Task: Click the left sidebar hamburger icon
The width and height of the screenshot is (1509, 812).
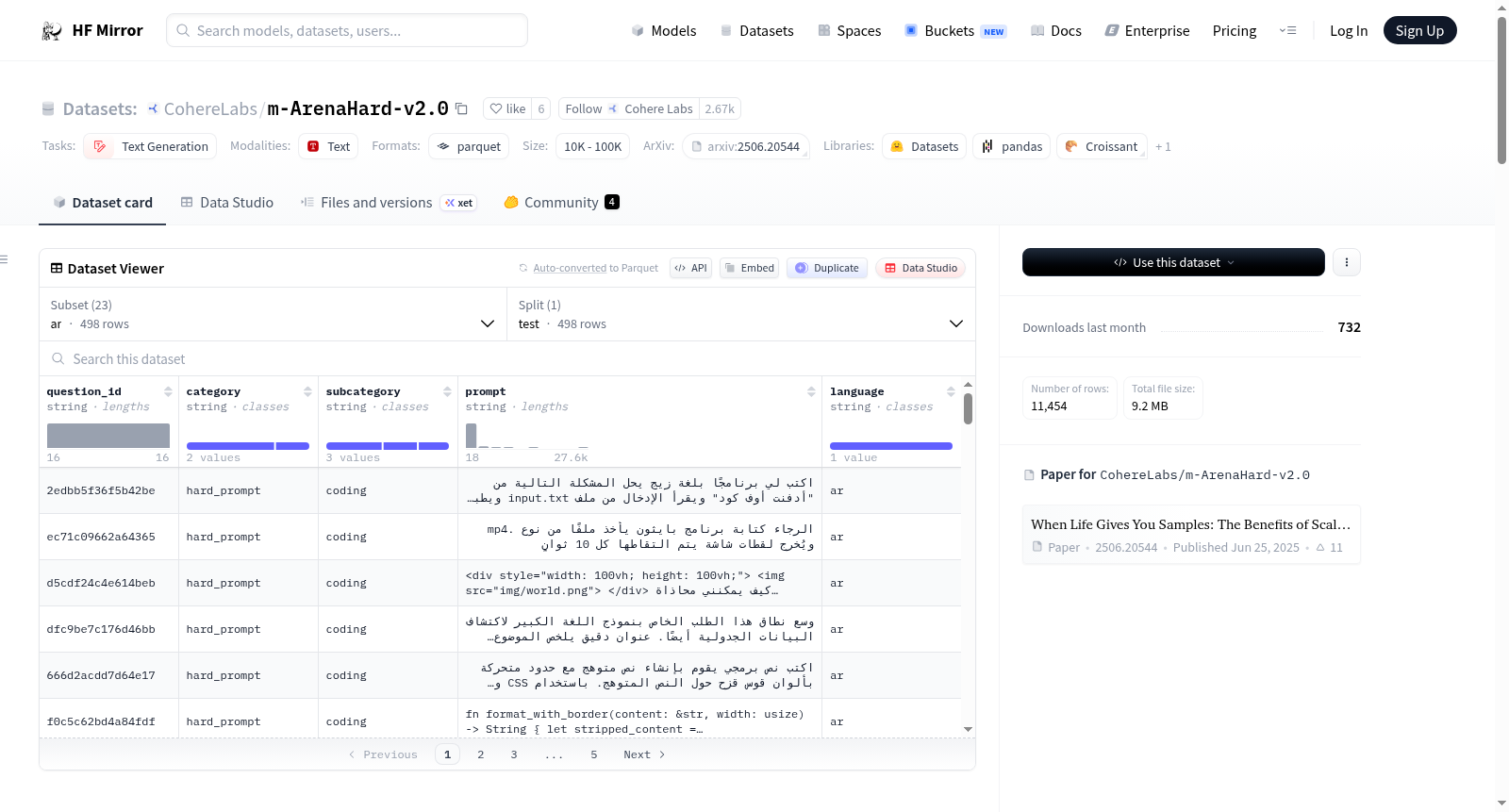Action: pos(4,259)
